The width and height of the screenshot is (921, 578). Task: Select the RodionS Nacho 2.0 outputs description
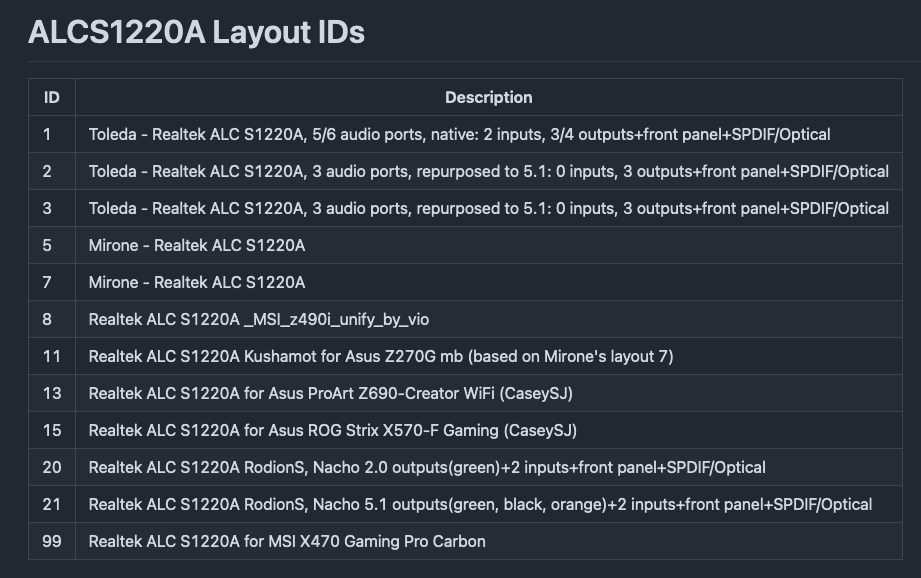pos(427,468)
